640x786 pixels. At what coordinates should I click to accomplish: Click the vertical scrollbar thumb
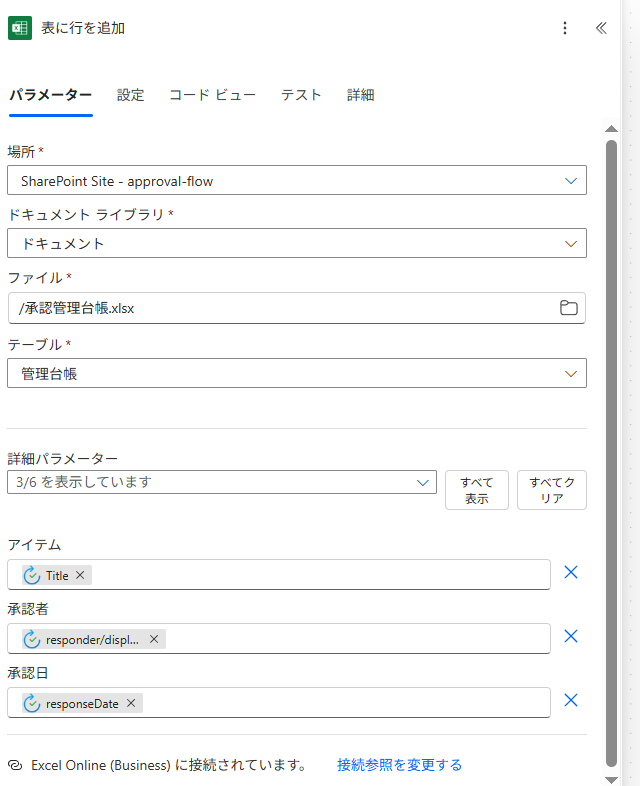coord(611,454)
